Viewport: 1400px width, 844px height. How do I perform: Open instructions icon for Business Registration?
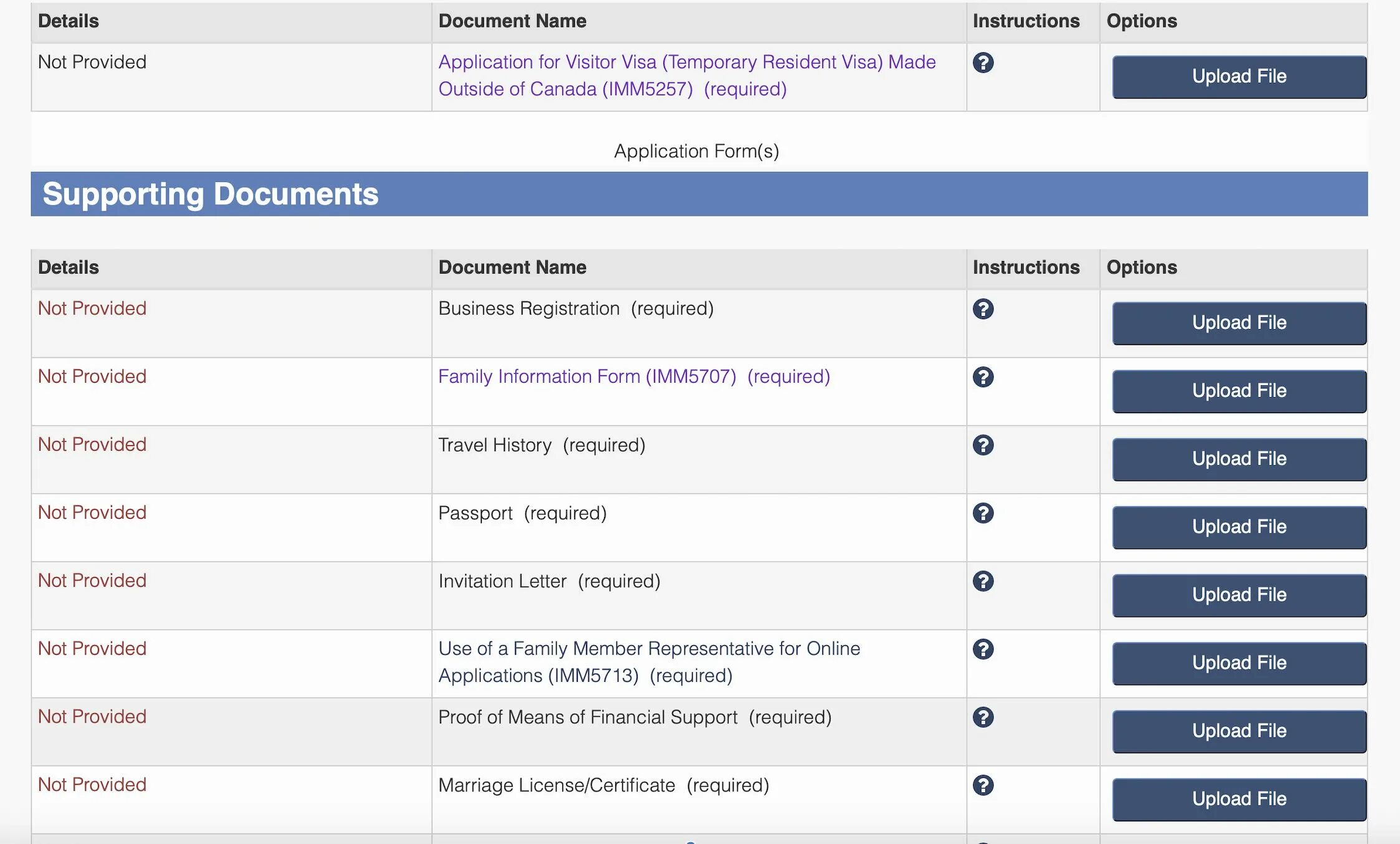(983, 309)
